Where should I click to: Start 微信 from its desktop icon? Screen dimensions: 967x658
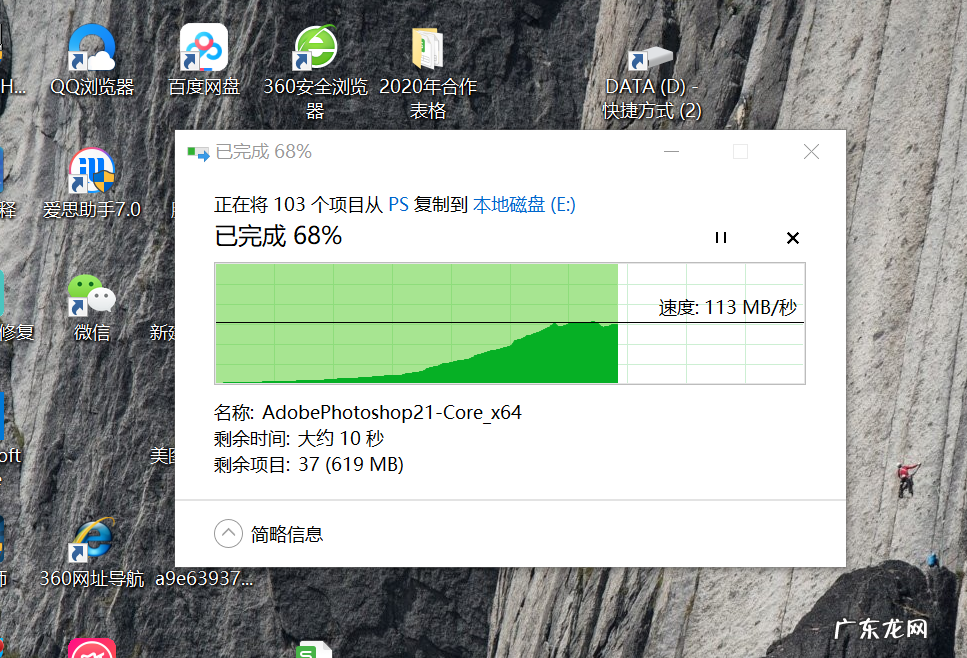[92, 295]
